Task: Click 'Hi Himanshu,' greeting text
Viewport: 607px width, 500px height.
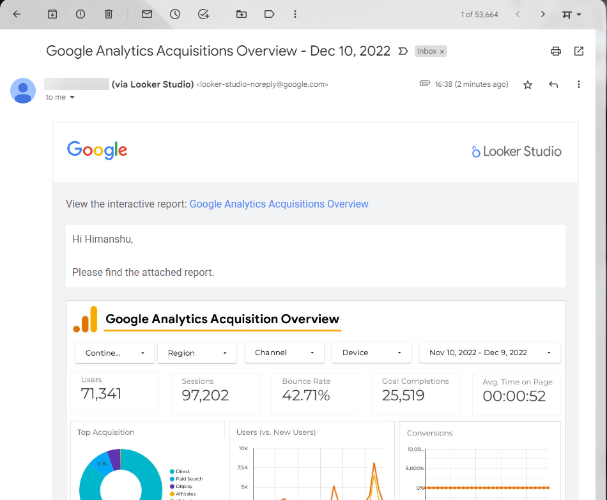Action: (103, 240)
